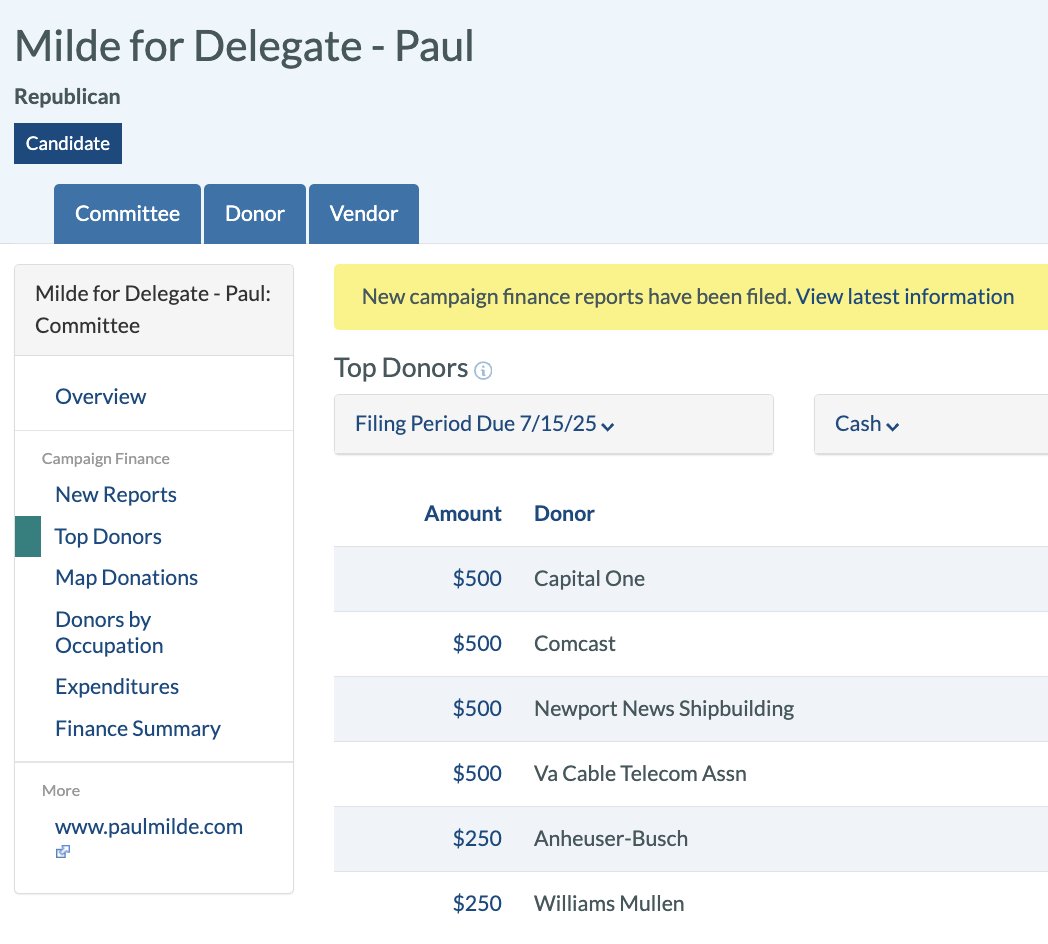Click the Republican party label
This screenshot has height=944, width=1048.
(68, 97)
